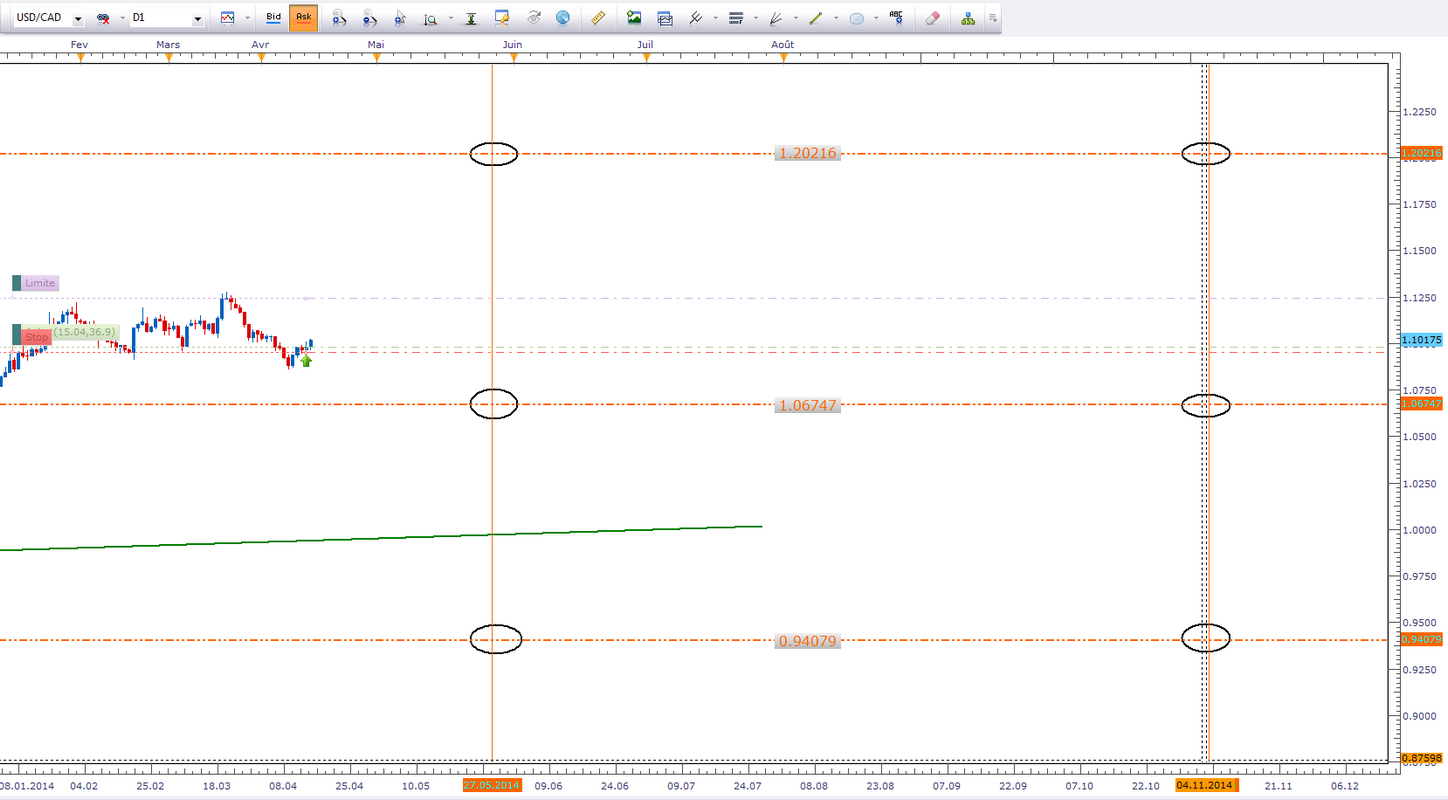Expand the Fibonacci fan dropdown arrow
Image resolution: width=1448 pixels, height=800 pixels.
[795, 18]
